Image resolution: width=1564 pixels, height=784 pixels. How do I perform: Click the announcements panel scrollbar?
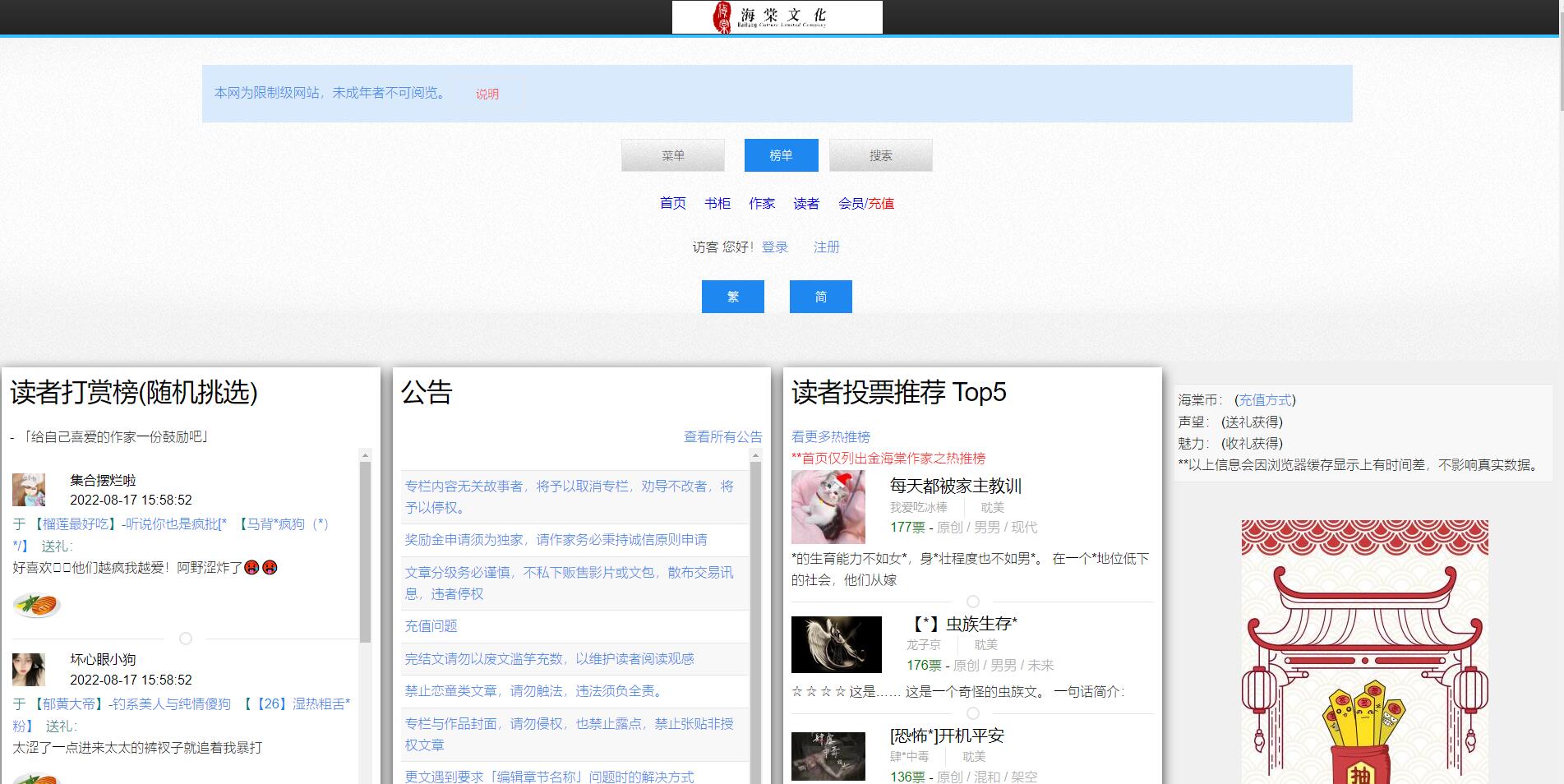(756, 616)
